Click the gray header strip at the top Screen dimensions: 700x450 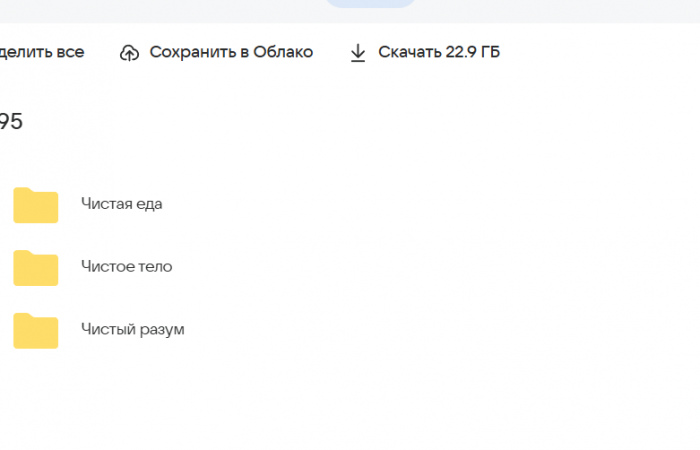150,10
